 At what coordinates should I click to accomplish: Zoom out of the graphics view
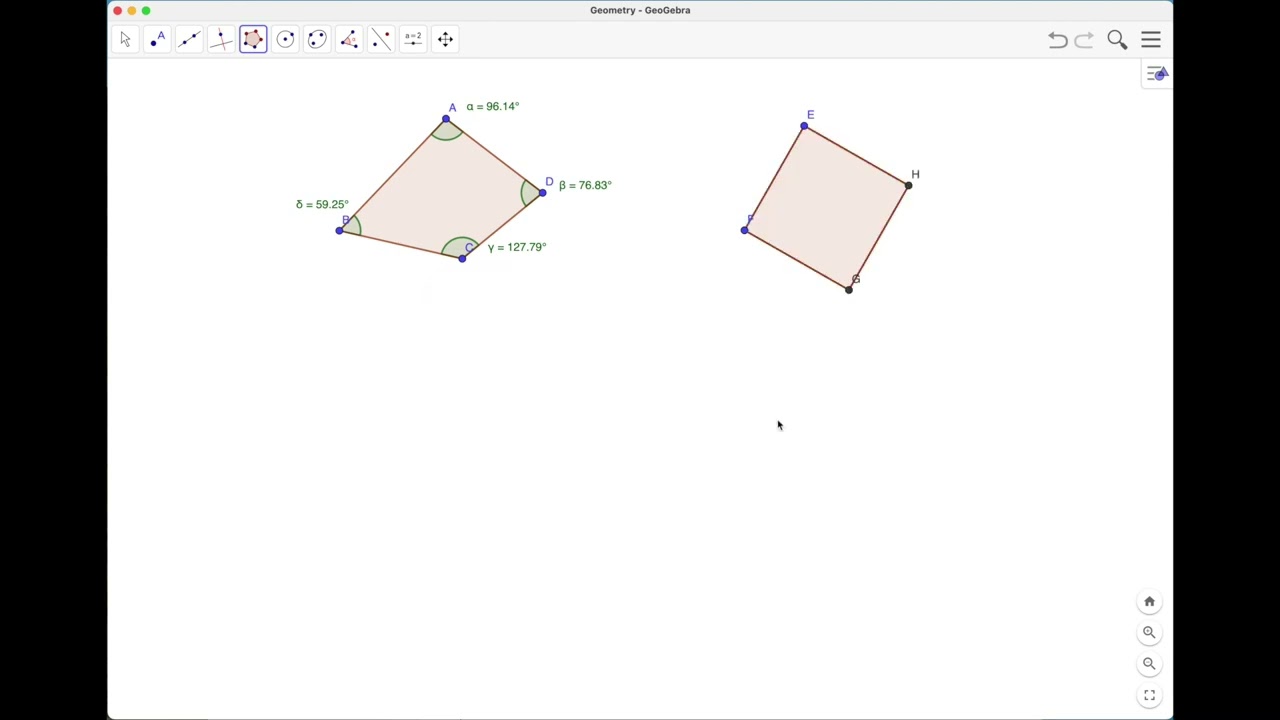point(1149,664)
